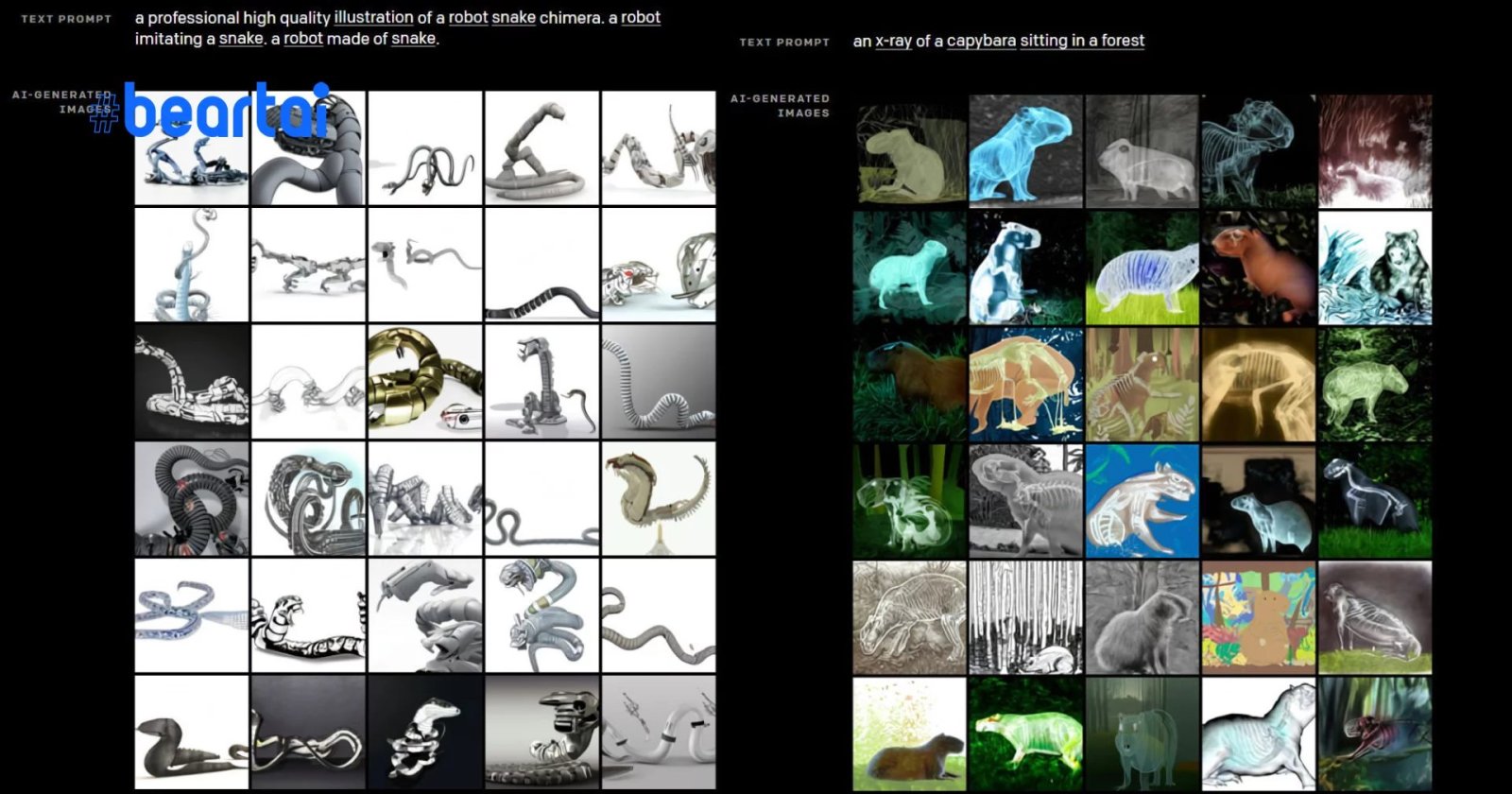Choose the underlined phrase 'sitting in a forest'
Screen dimensions: 1512x794
1082,41
